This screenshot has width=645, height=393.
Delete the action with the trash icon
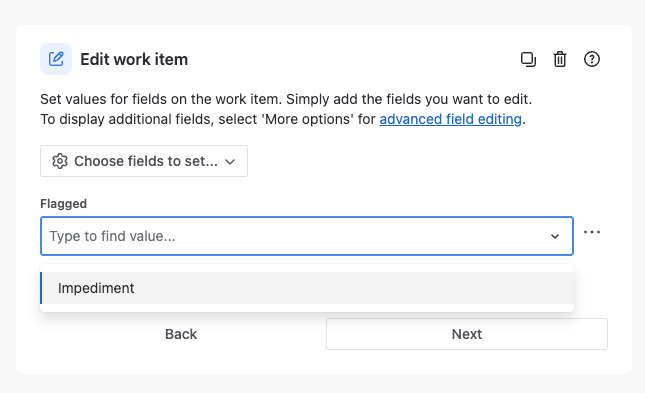[560, 59]
